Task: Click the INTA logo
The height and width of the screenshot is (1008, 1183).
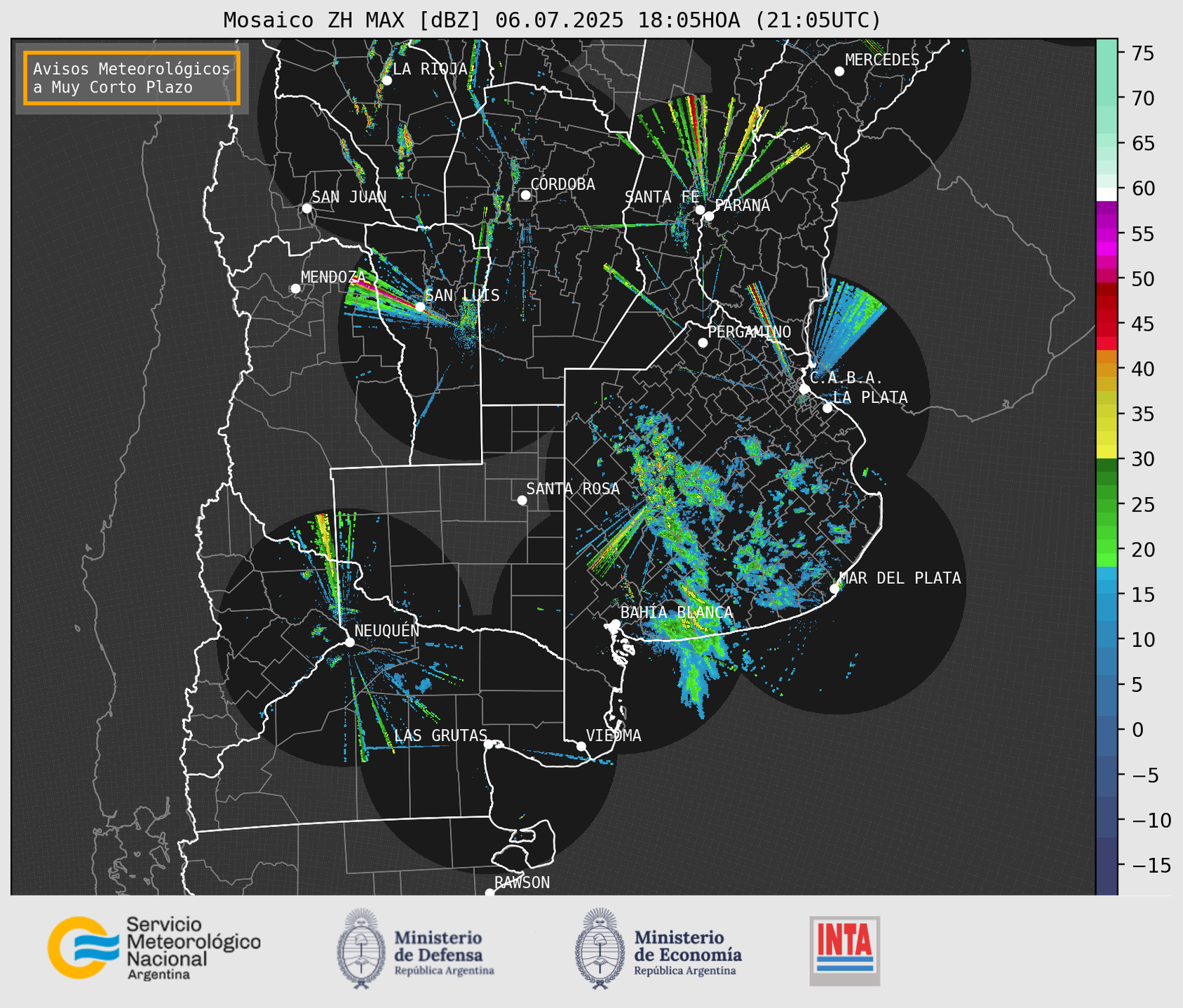Action: tap(845, 951)
